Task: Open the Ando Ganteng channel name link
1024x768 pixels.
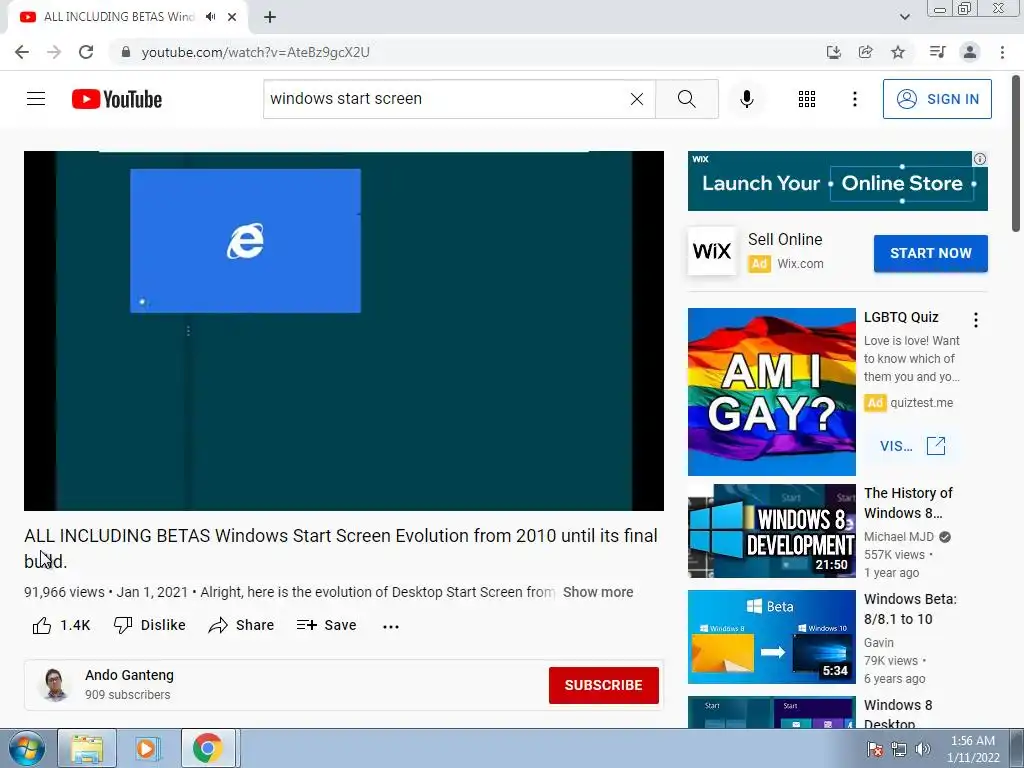Action: click(129, 675)
